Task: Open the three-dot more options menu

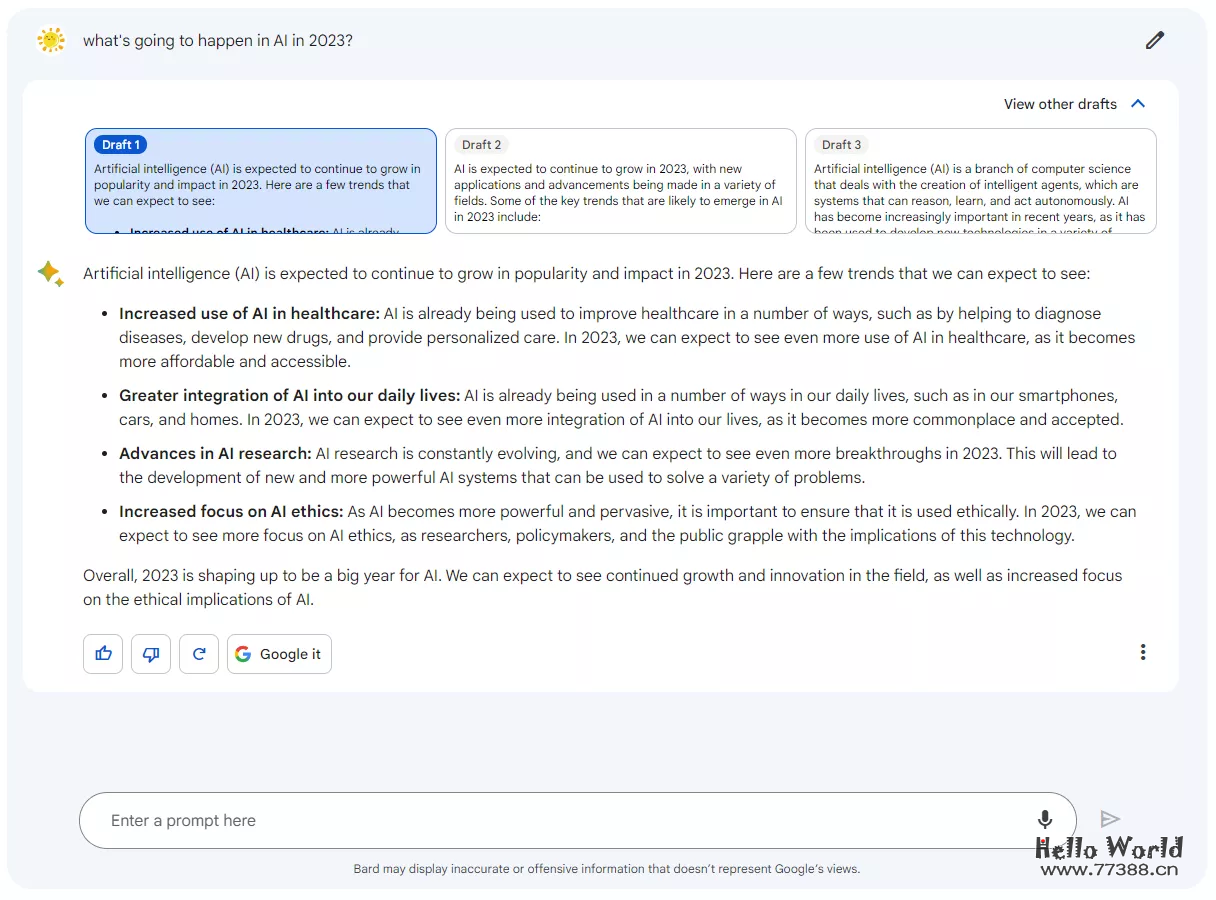Action: (x=1143, y=652)
